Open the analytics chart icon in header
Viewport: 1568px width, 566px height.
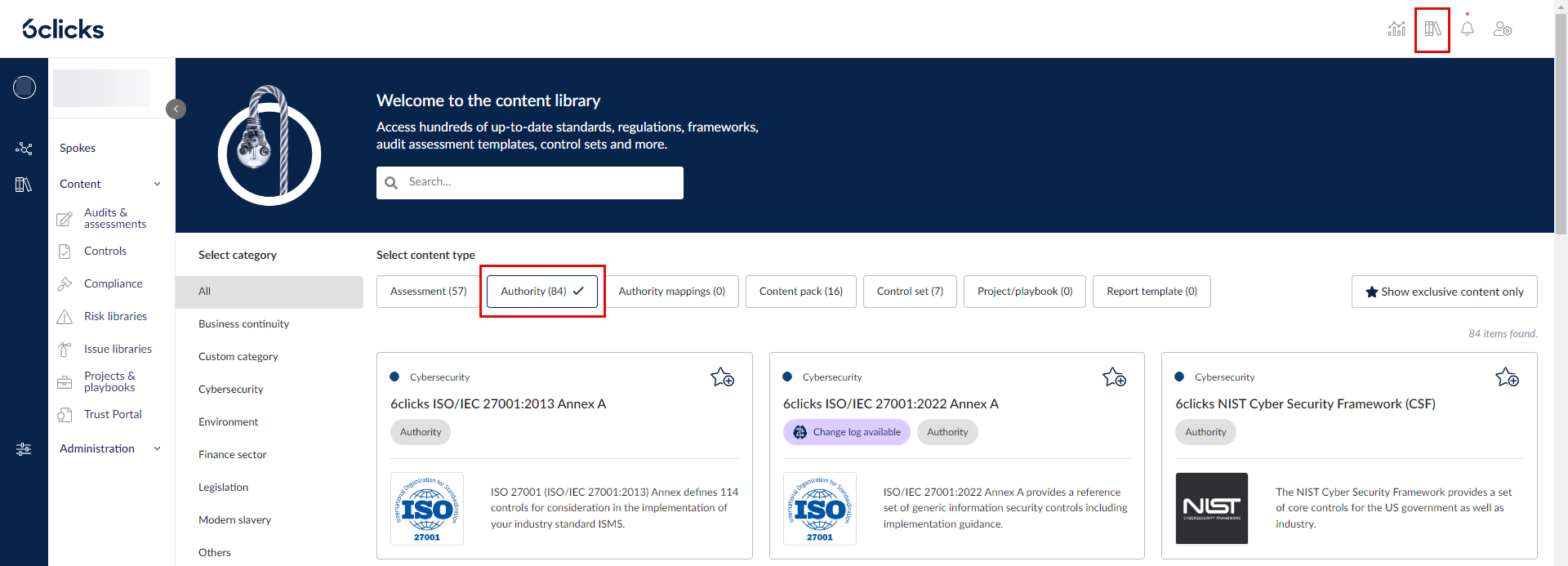[1396, 29]
